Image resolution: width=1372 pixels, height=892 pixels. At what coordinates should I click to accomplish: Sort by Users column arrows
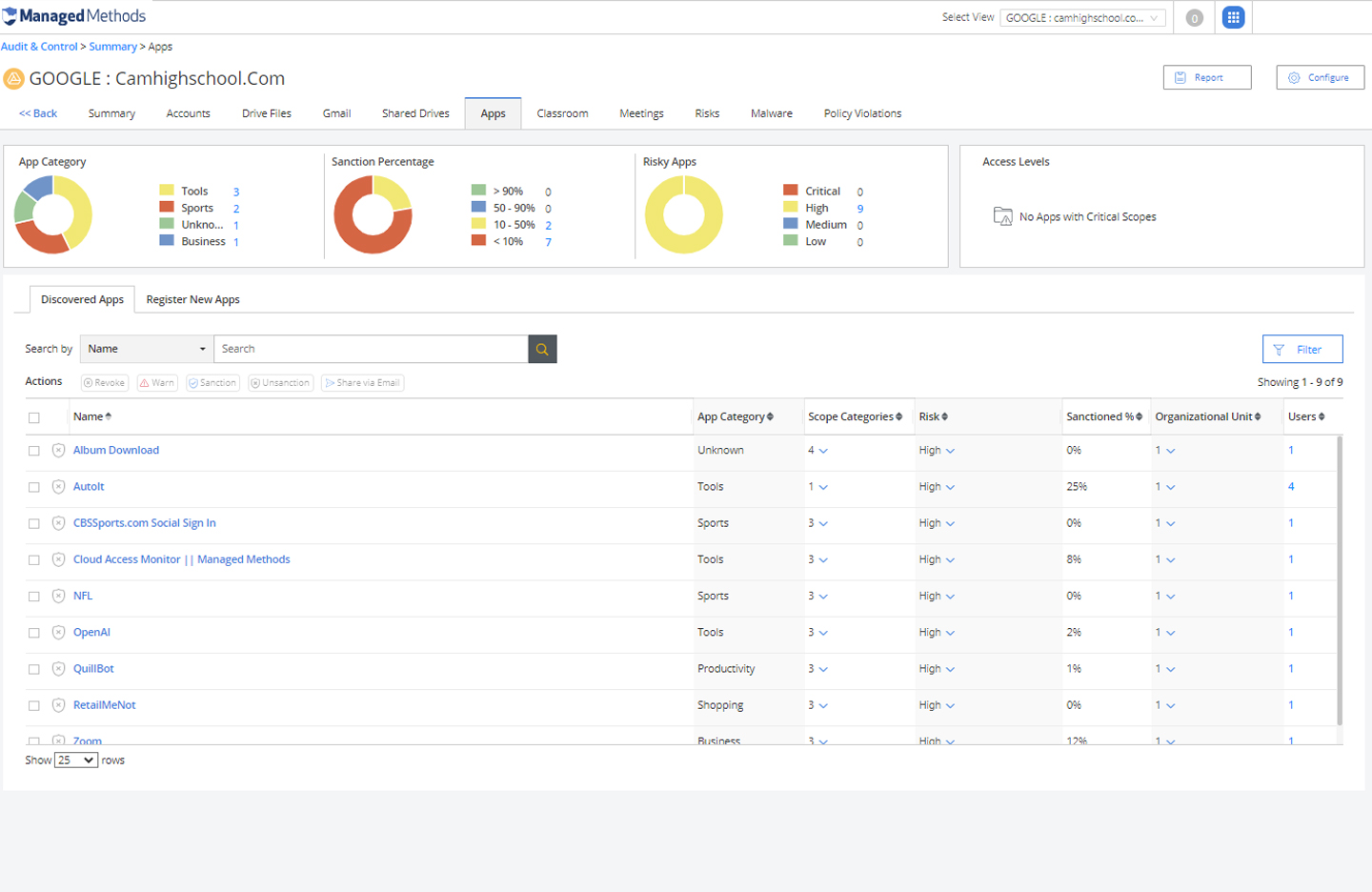click(x=1322, y=416)
